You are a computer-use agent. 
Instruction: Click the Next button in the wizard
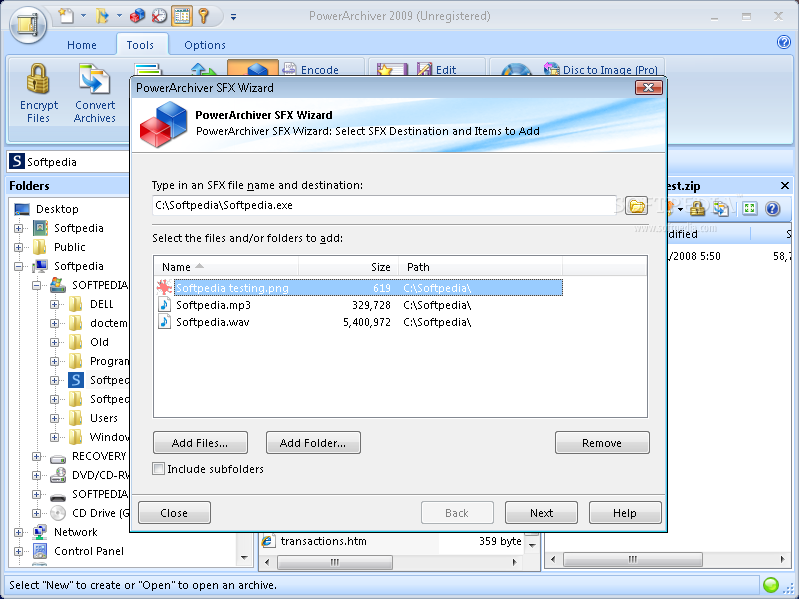541,512
